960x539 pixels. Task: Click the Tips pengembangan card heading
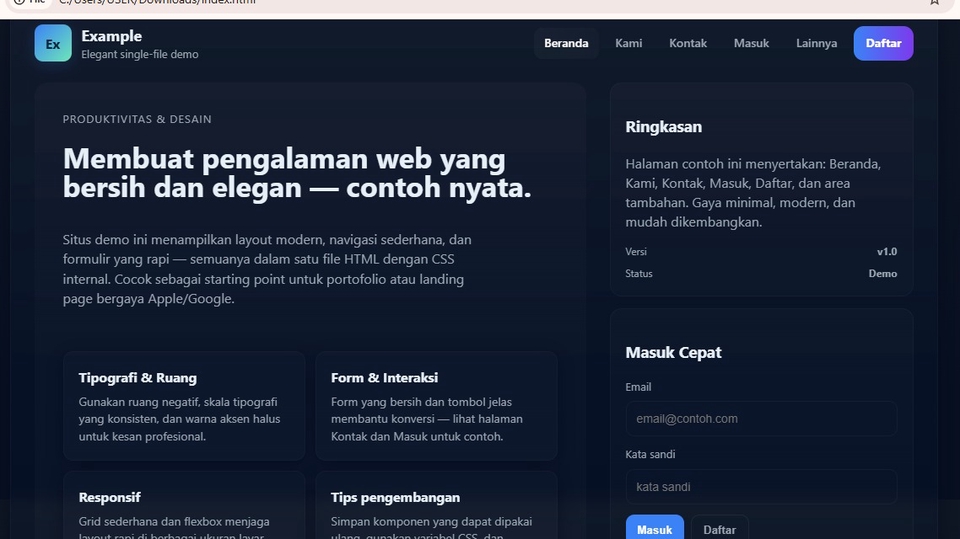pos(396,497)
